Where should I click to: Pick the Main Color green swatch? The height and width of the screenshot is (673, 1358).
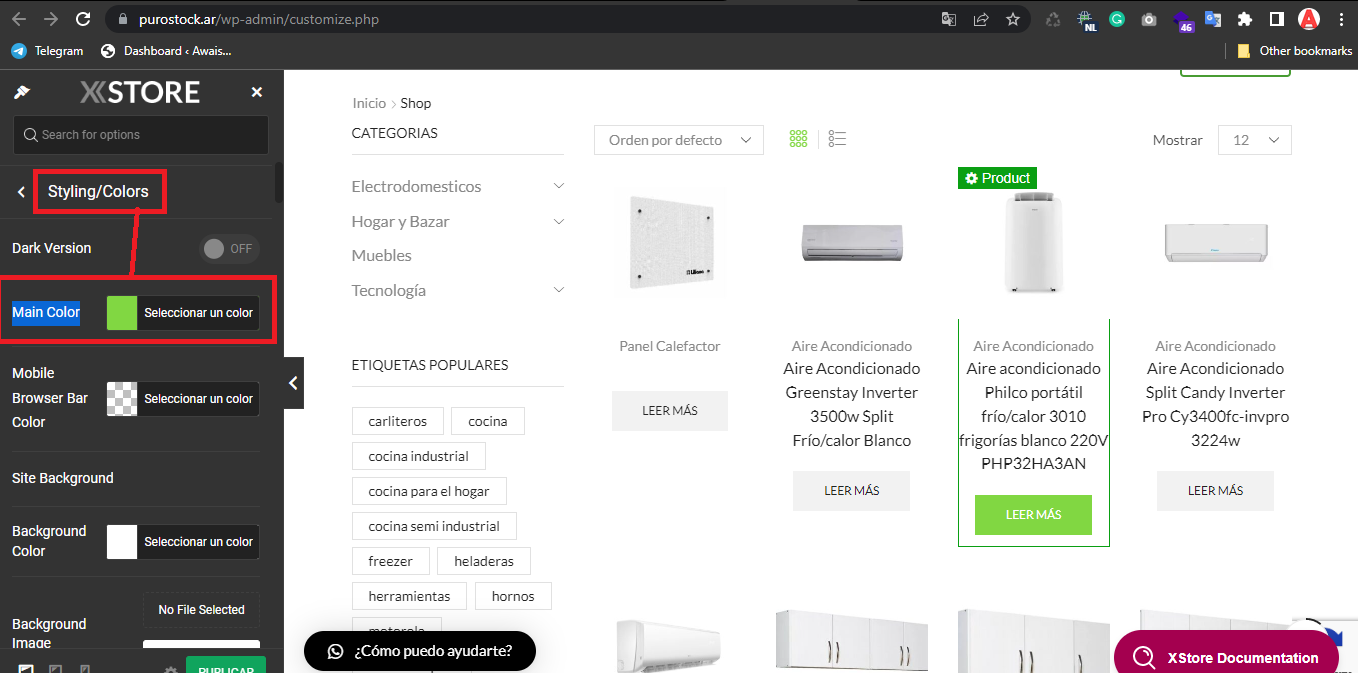[x=122, y=312]
